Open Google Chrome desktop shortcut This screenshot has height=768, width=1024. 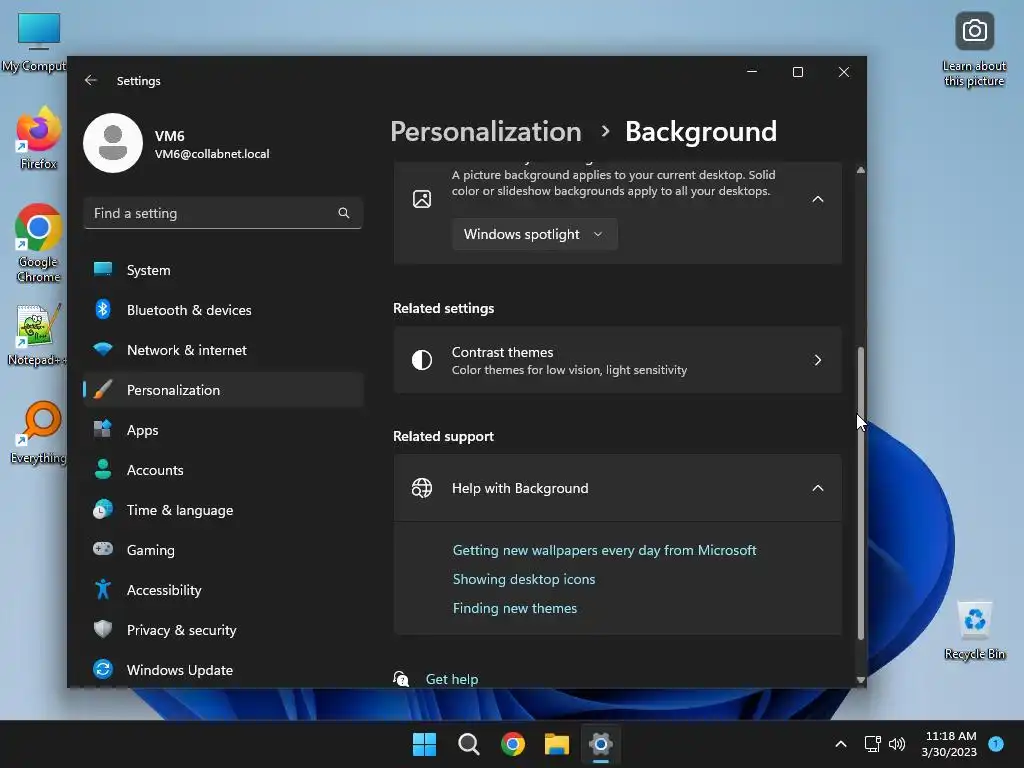(38, 243)
